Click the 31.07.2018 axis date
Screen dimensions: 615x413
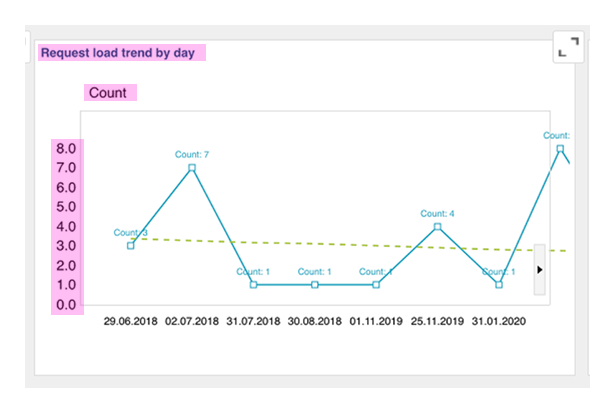pos(253,323)
